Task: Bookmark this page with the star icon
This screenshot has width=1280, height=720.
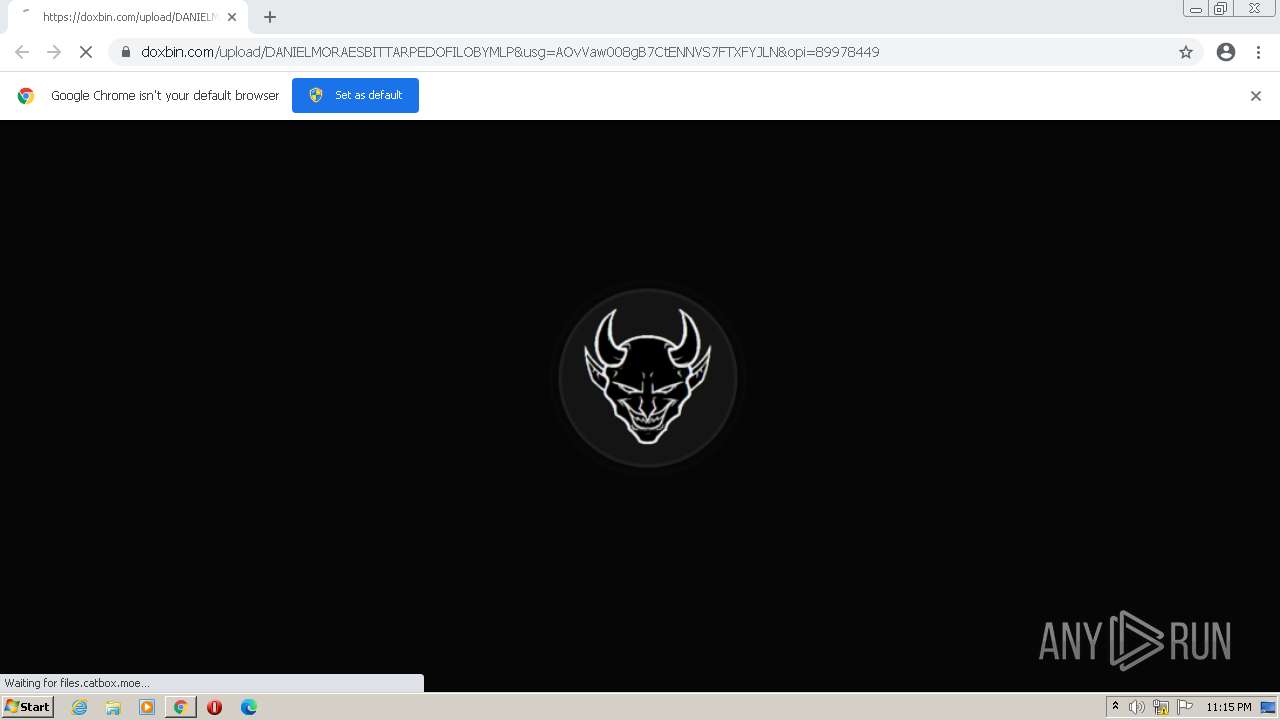Action: click(1186, 52)
